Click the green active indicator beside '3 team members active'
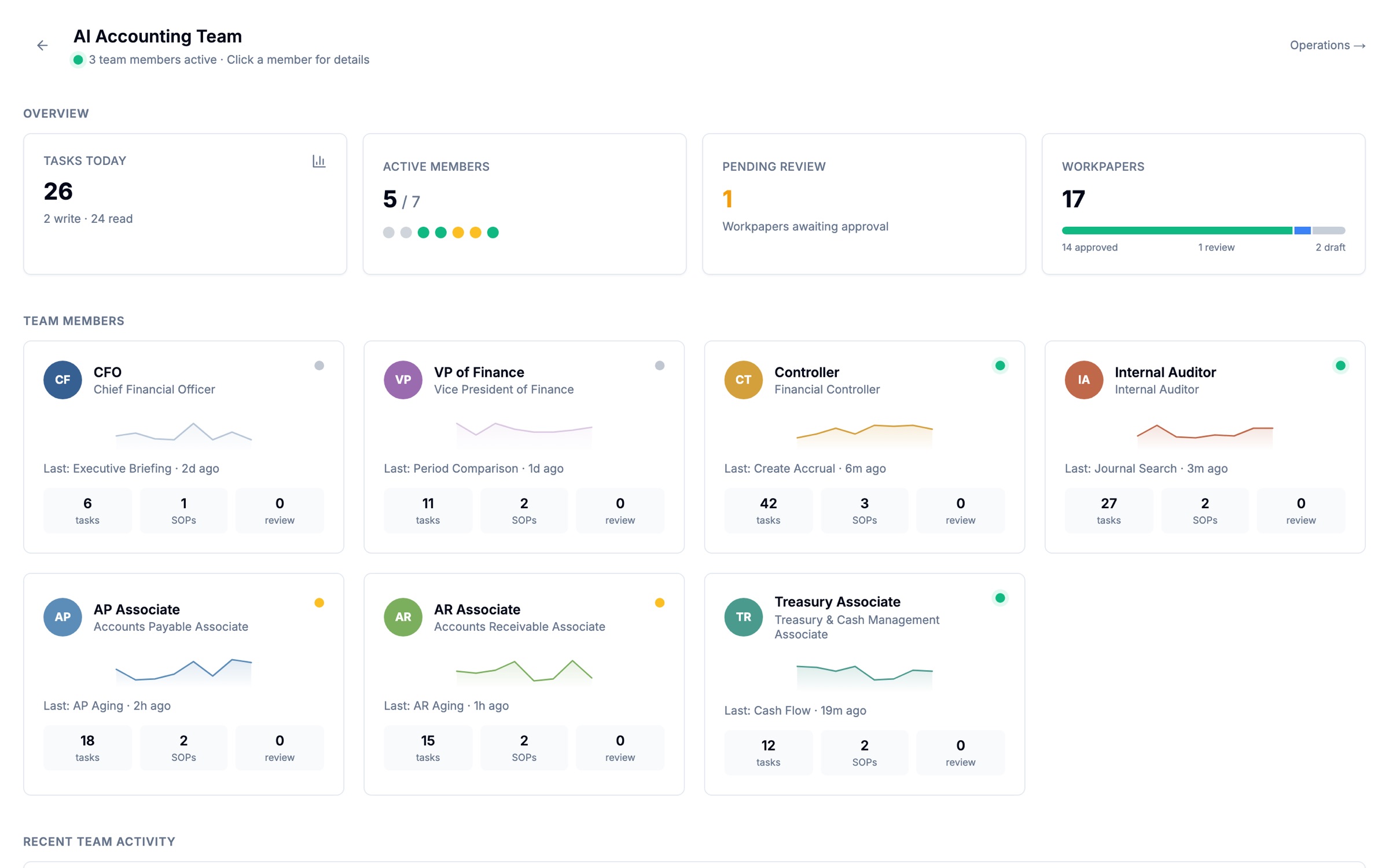This screenshot has width=1389, height=868. pos(78,60)
